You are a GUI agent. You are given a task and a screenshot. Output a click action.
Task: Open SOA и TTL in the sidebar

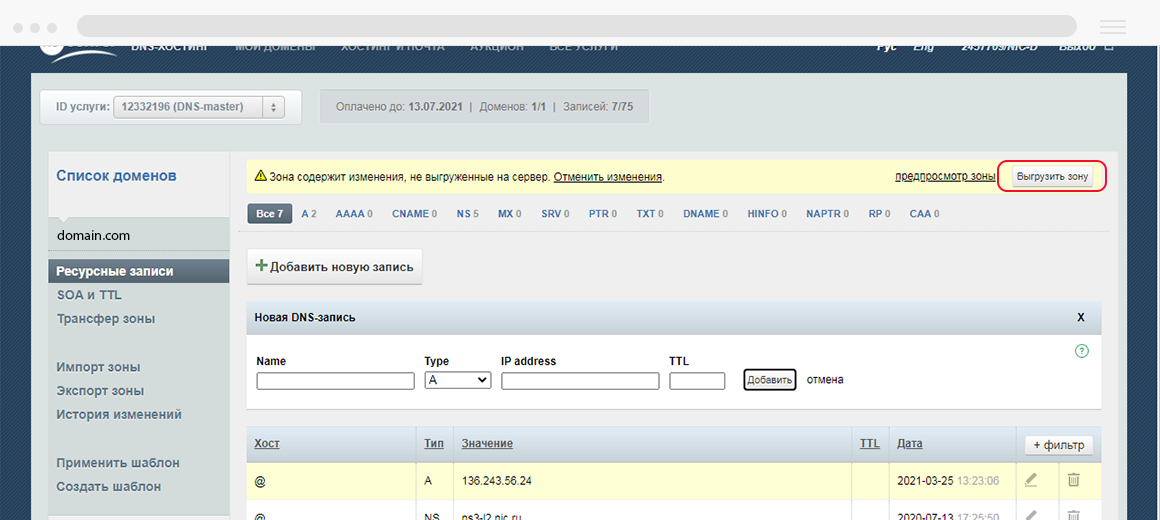click(89, 295)
